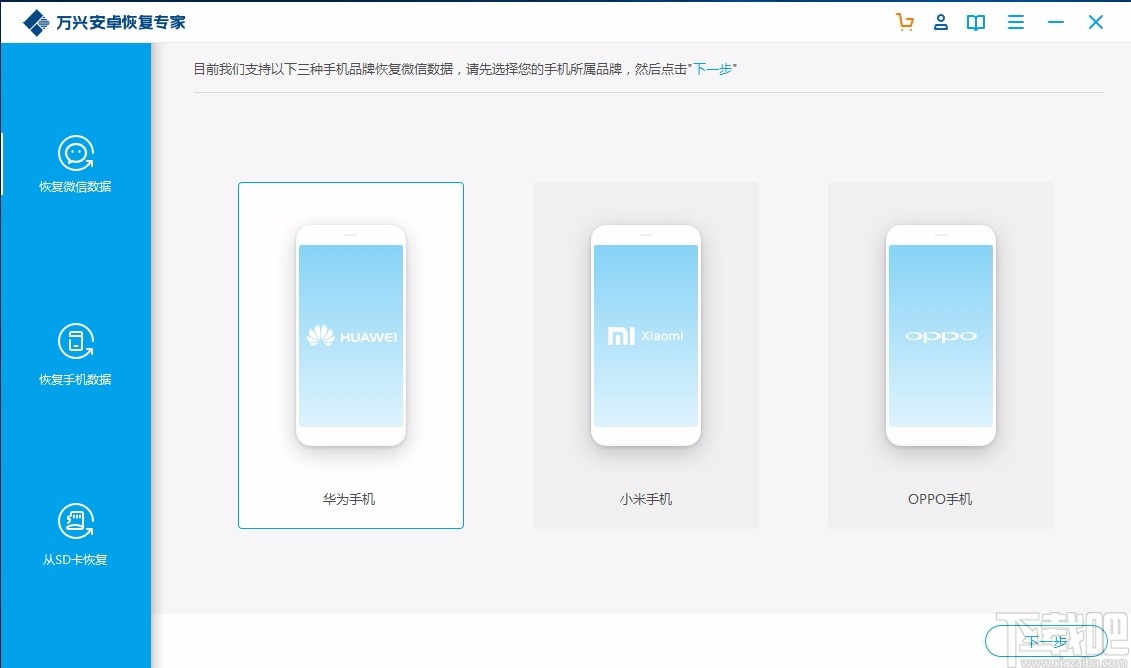
Task: Open the user account icon
Action: click(x=941, y=22)
